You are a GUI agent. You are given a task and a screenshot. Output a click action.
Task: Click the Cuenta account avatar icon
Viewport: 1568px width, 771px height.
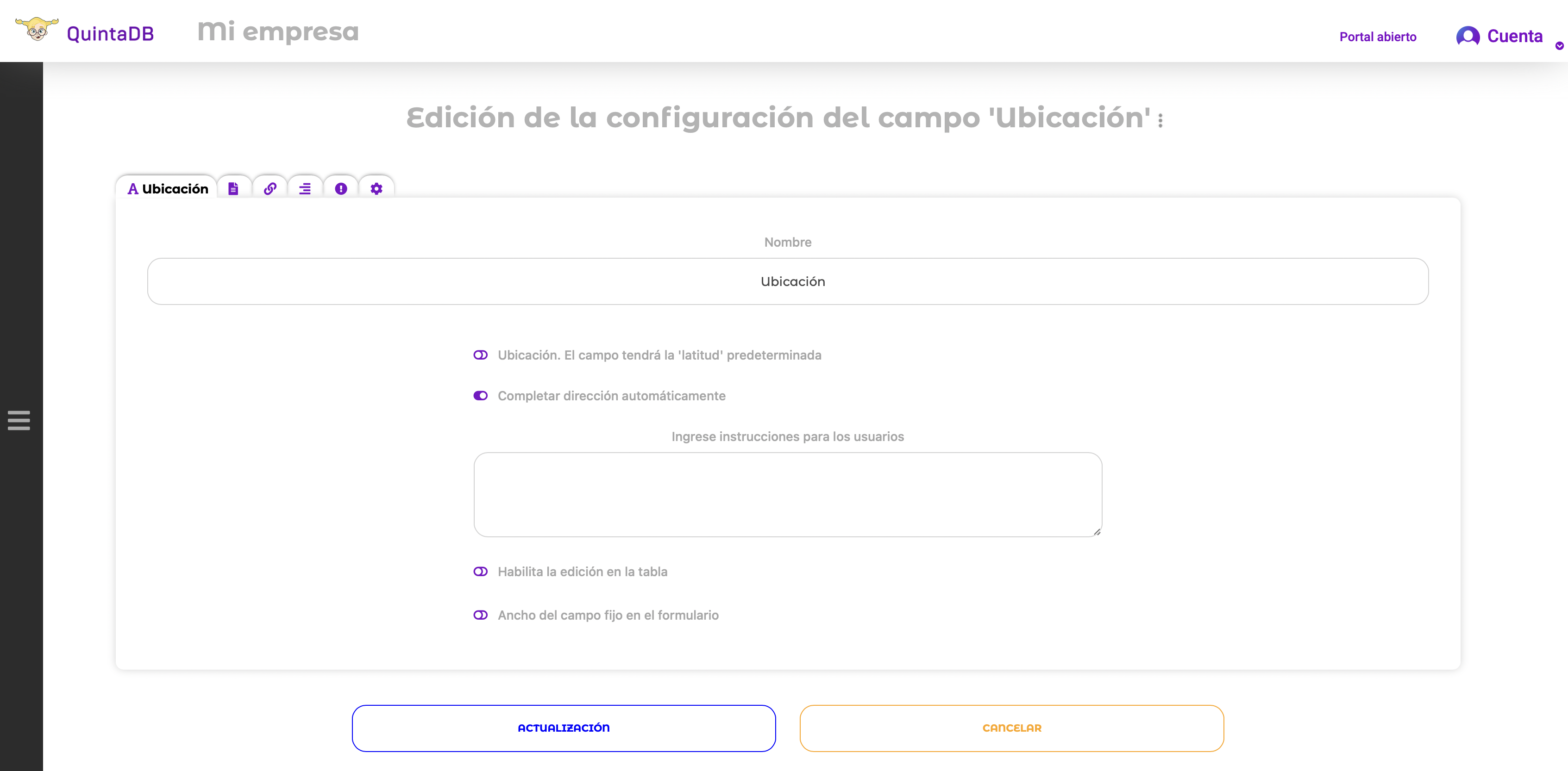[1467, 36]
